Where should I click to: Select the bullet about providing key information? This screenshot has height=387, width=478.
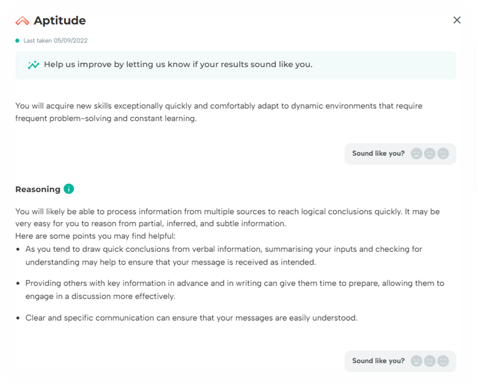click(x=235, y=290)
